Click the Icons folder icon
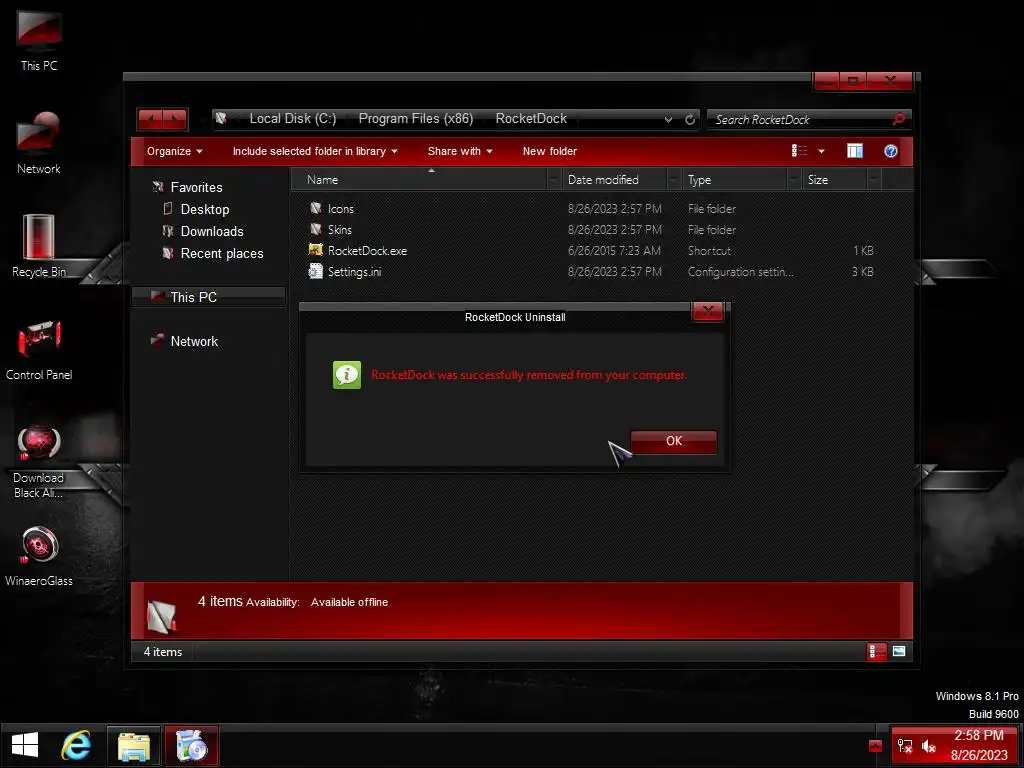1024x768 pixels. (315, 208)
